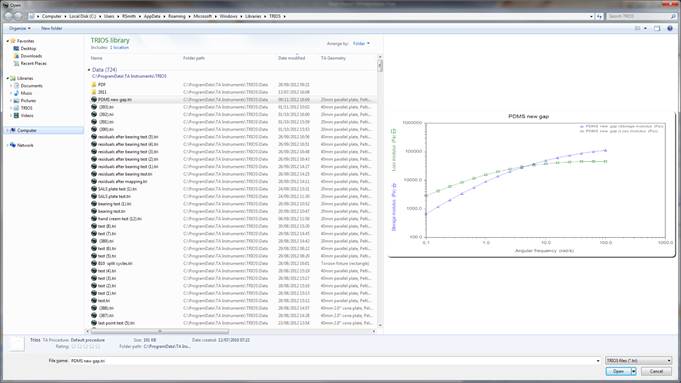Image resolution: width=681 pixels, height=383 pixels.
Task: Click the Forward navigation arrow button
Action: 18,16
